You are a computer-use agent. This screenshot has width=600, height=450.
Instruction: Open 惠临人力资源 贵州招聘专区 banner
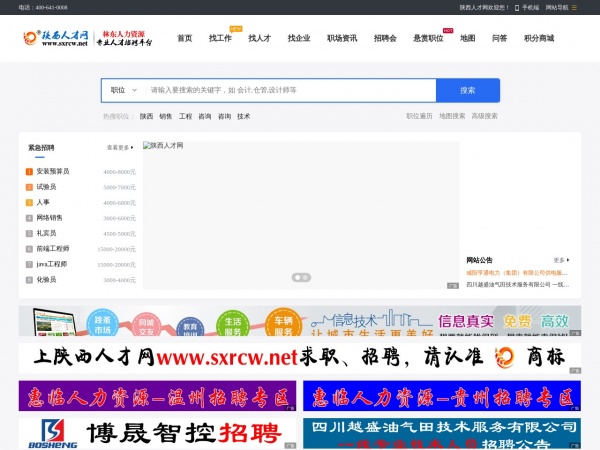[442, 396]
